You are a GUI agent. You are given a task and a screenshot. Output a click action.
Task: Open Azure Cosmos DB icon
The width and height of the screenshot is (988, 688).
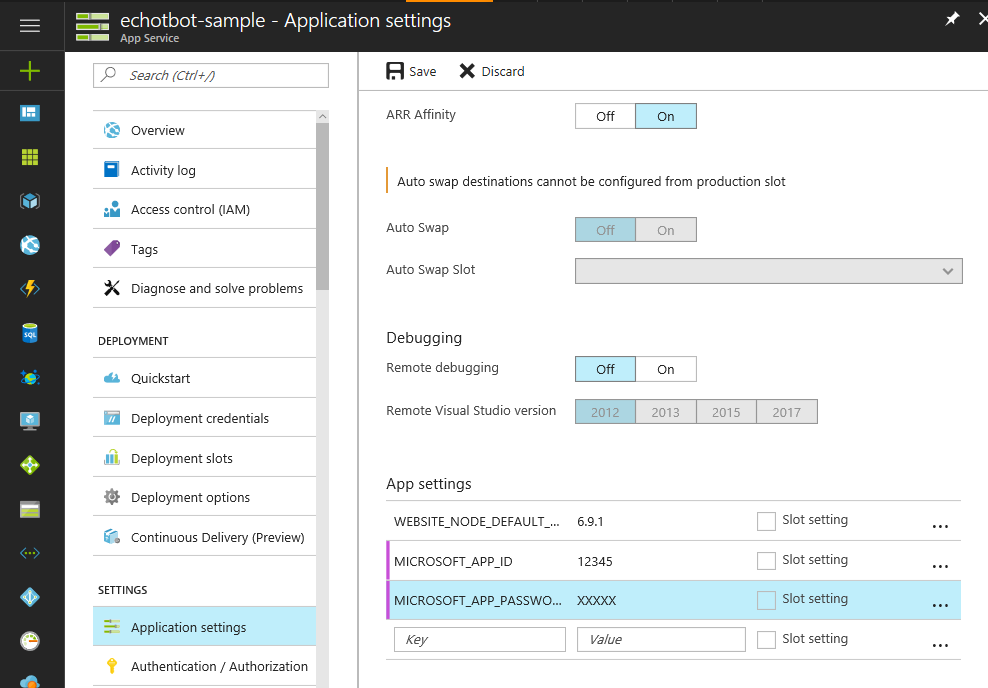click(x=30, y=377)
